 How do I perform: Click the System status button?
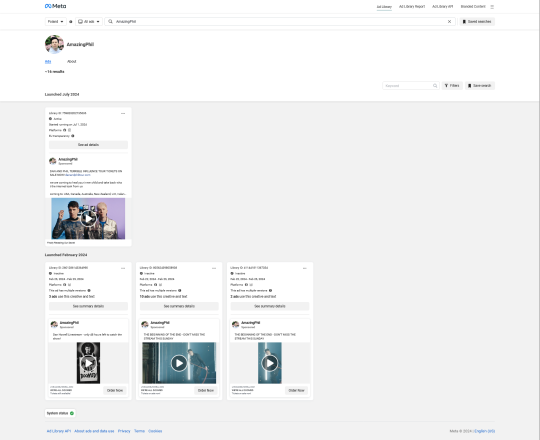60,413
